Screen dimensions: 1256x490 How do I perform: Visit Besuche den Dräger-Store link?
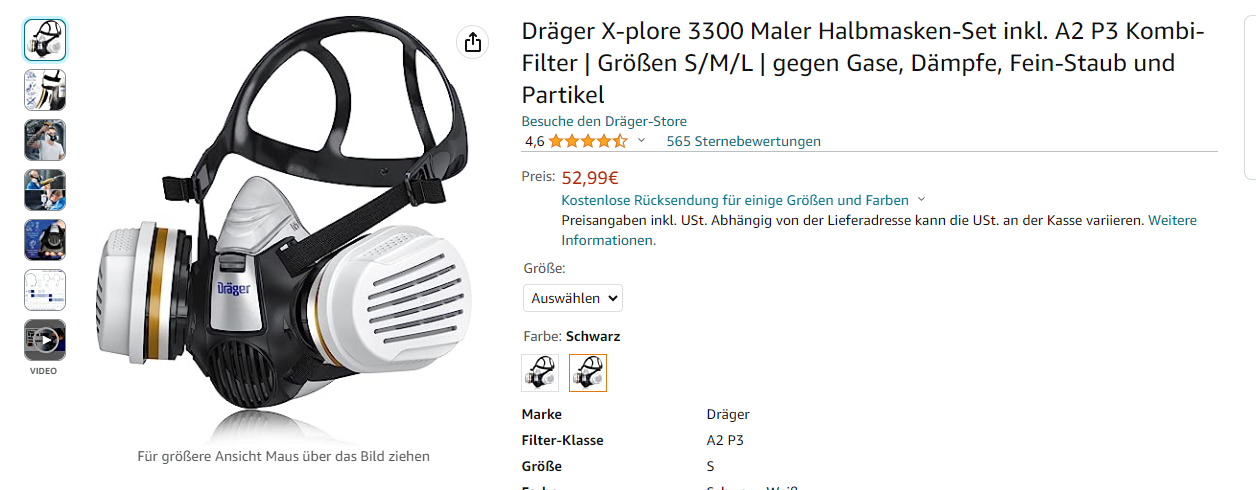604,121
